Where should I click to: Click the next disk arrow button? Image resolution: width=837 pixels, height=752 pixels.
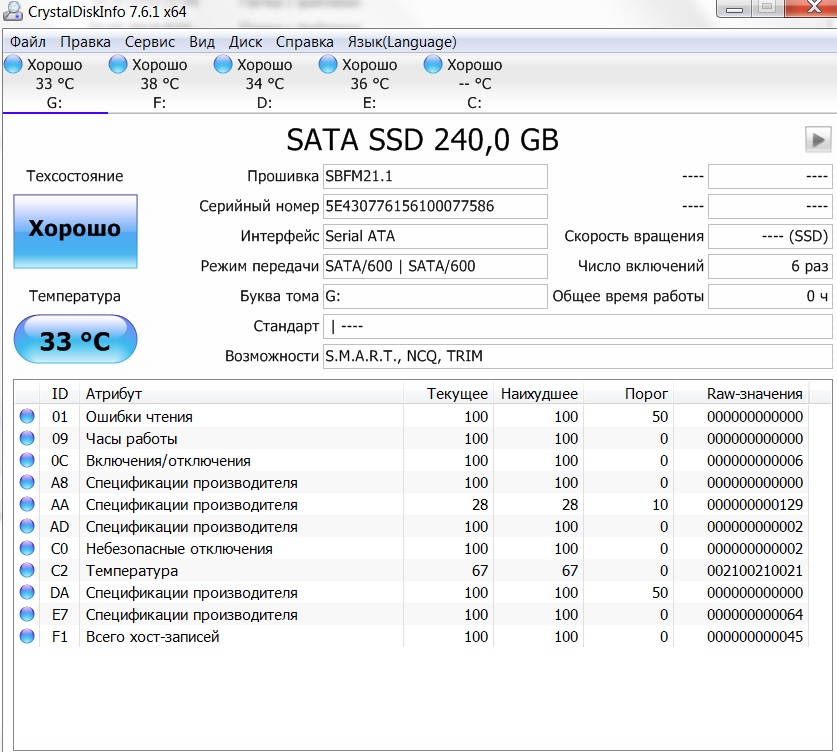(x=818, y=140)
